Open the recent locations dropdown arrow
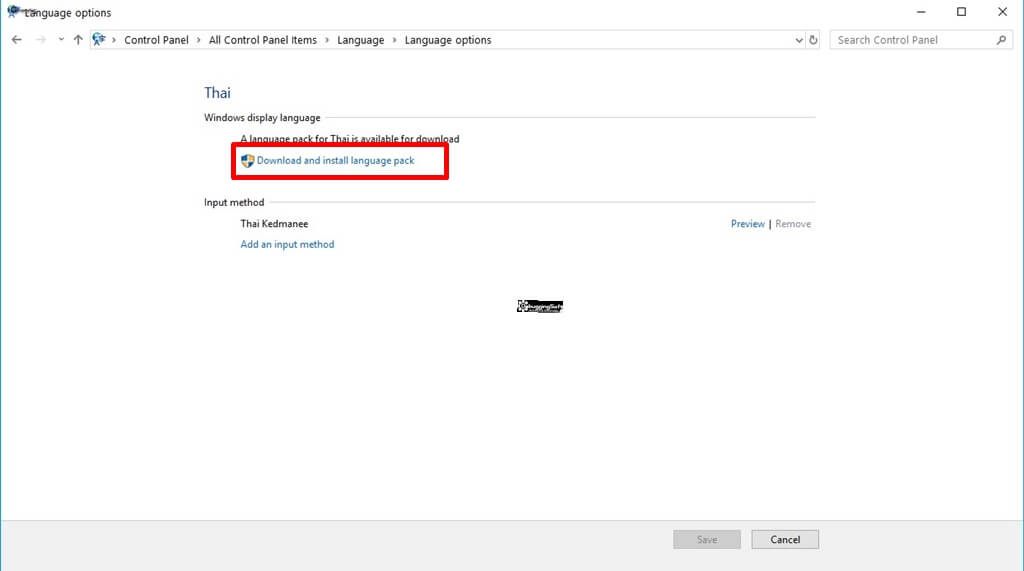1024x571 pixels. click(x=61, y=40)
